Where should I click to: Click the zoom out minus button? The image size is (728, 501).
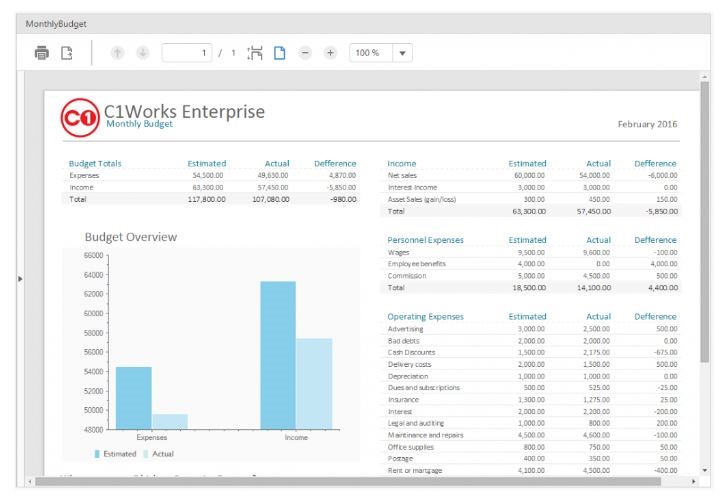[305, 53]
